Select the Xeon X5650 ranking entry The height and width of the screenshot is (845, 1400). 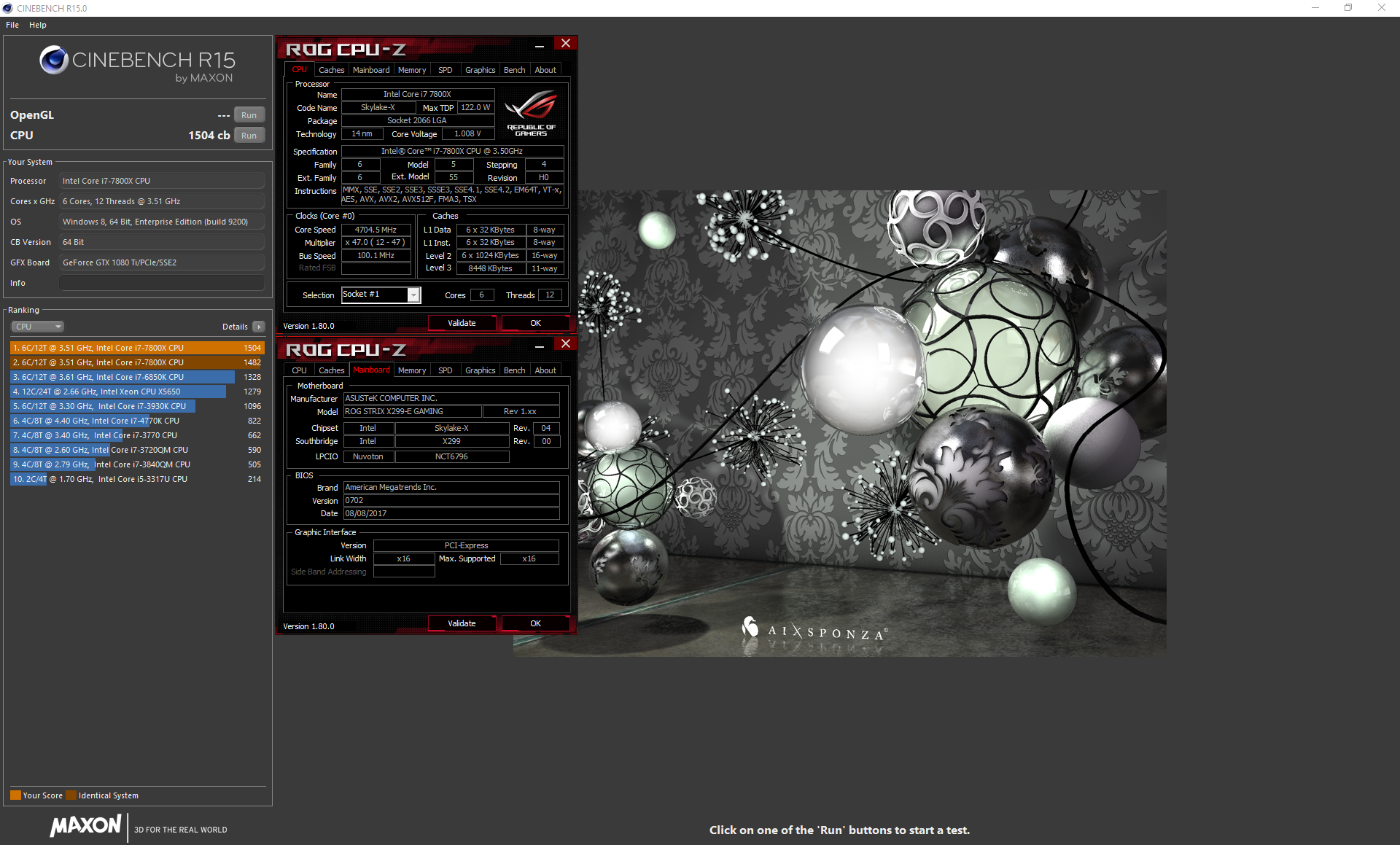(x=137, y=392)
